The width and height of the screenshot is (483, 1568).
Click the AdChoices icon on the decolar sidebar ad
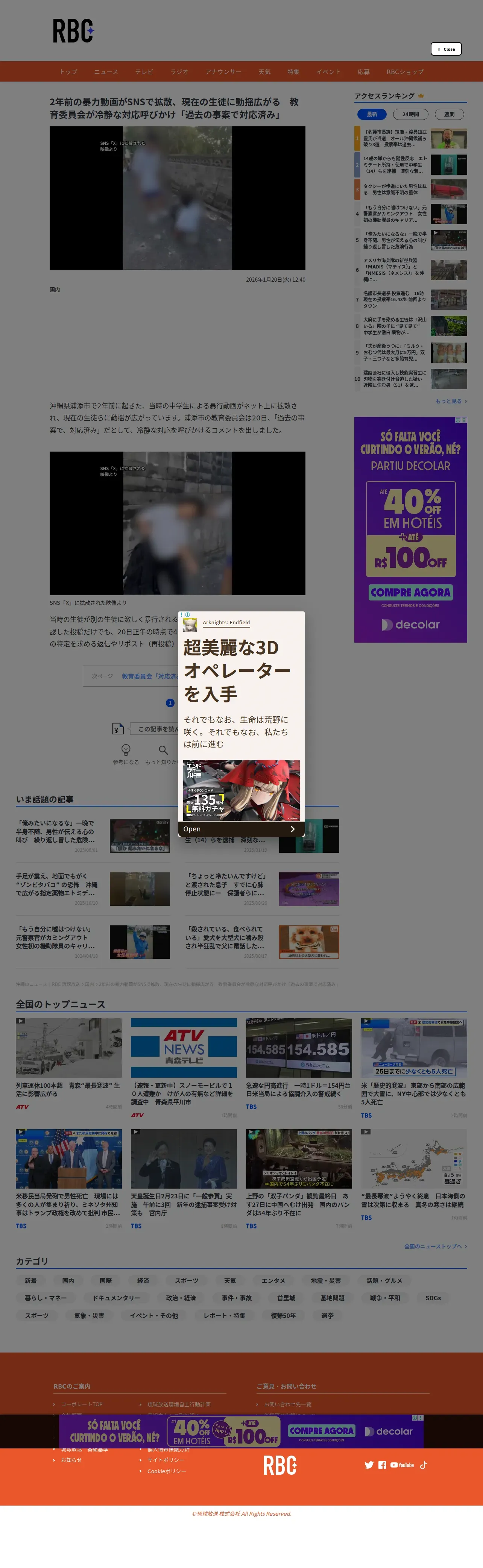[x=459, y=420]
